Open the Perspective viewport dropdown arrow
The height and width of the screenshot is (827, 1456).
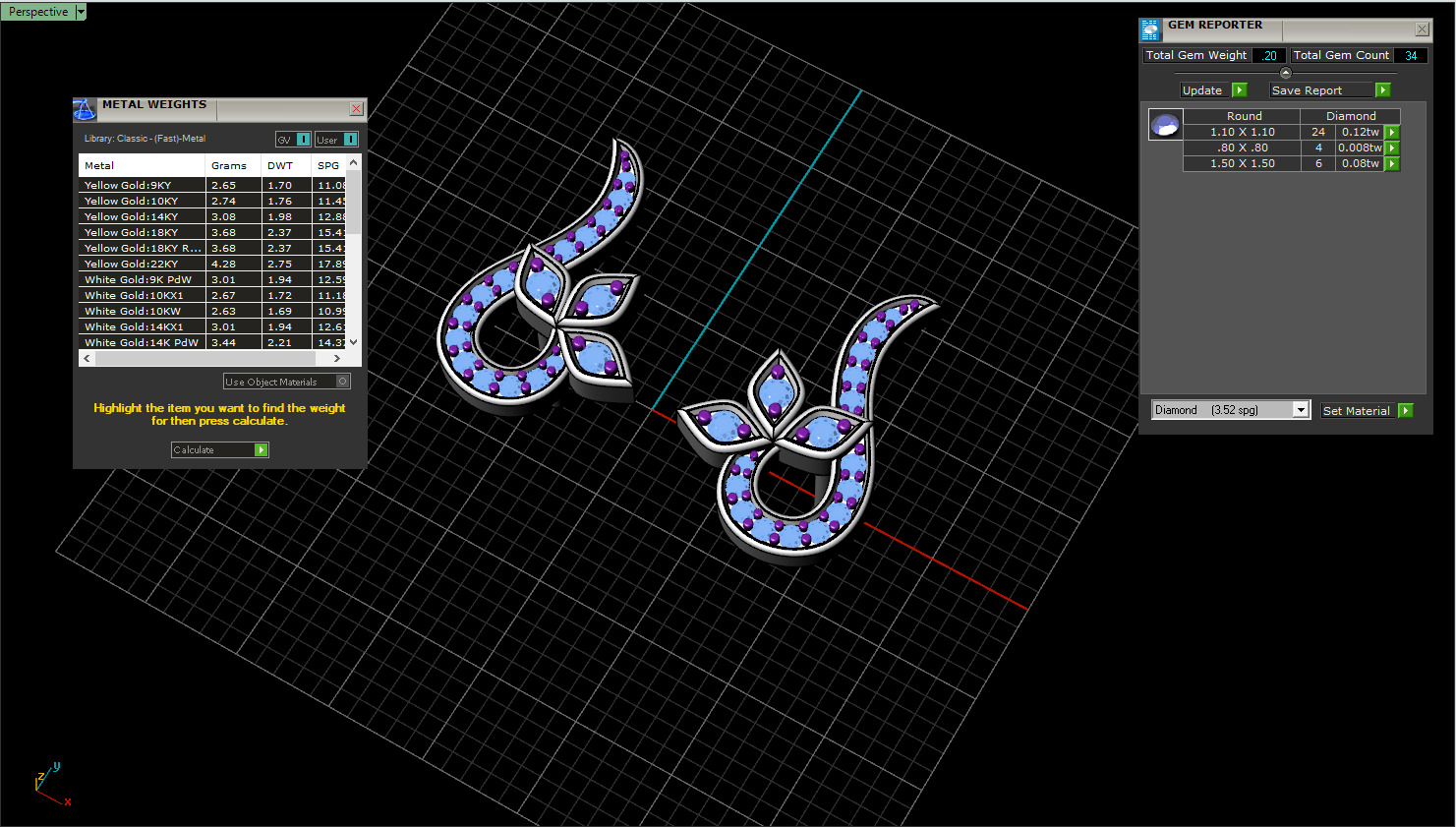[81, 12]
